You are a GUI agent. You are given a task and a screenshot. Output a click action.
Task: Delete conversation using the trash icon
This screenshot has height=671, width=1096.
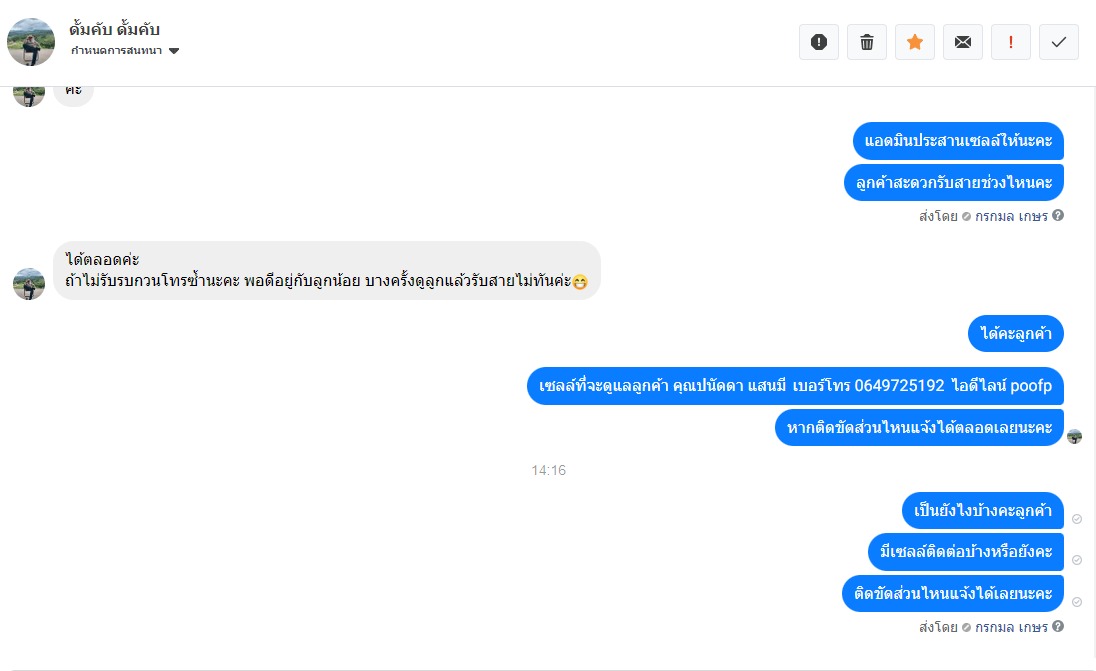867,42
